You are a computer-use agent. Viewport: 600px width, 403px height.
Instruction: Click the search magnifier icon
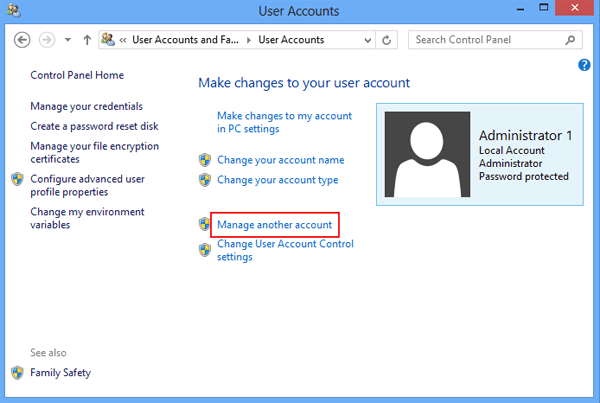coord(571,40)
